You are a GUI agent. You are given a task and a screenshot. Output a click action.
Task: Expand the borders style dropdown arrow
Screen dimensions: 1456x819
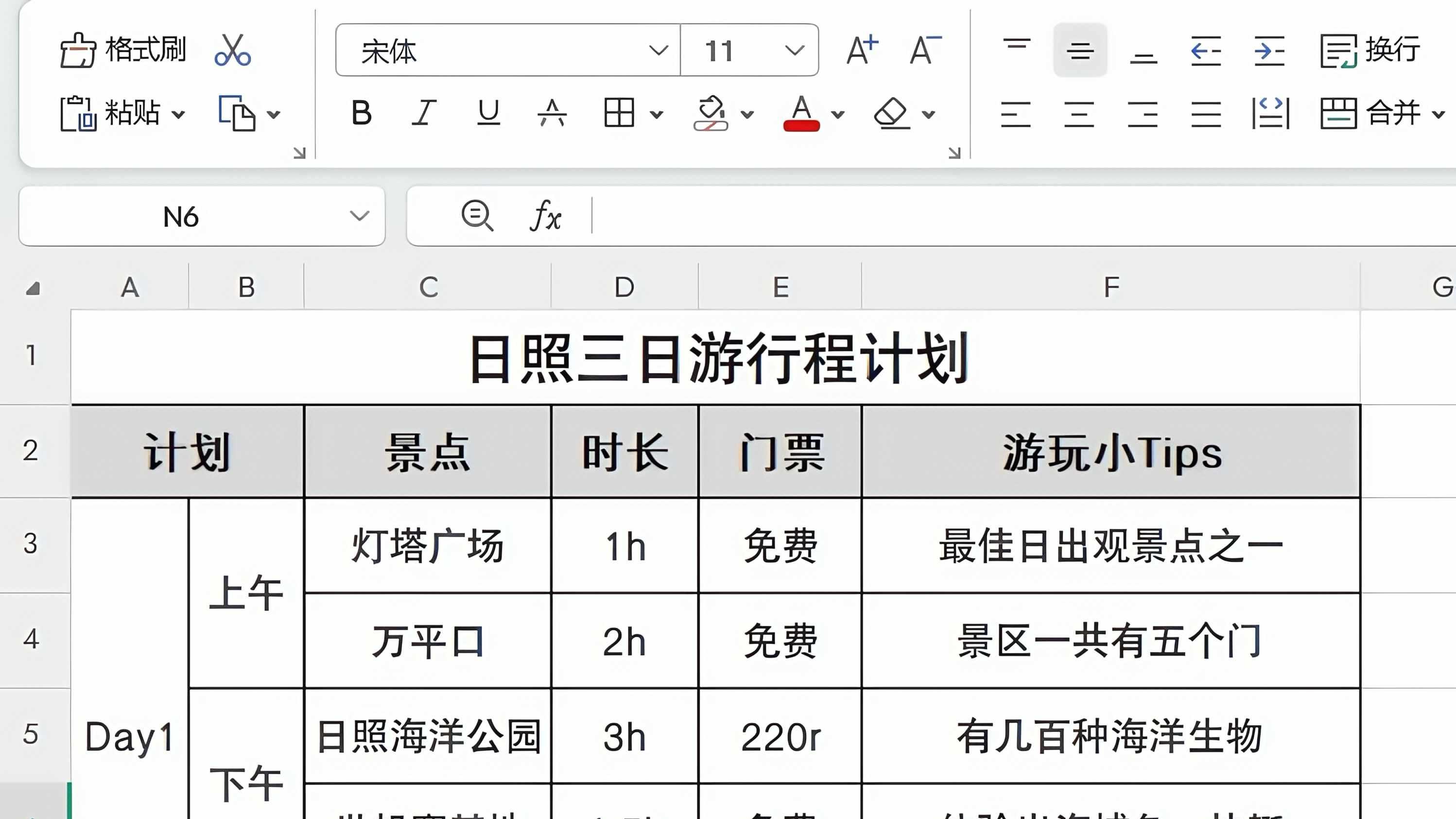(x=656, y=115)
